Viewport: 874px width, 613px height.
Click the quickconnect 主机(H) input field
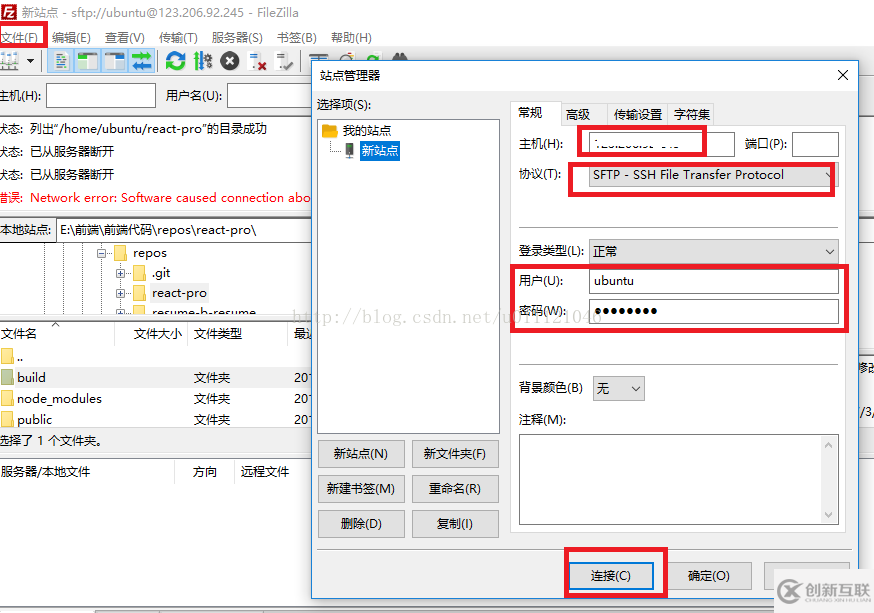[101, 95]
